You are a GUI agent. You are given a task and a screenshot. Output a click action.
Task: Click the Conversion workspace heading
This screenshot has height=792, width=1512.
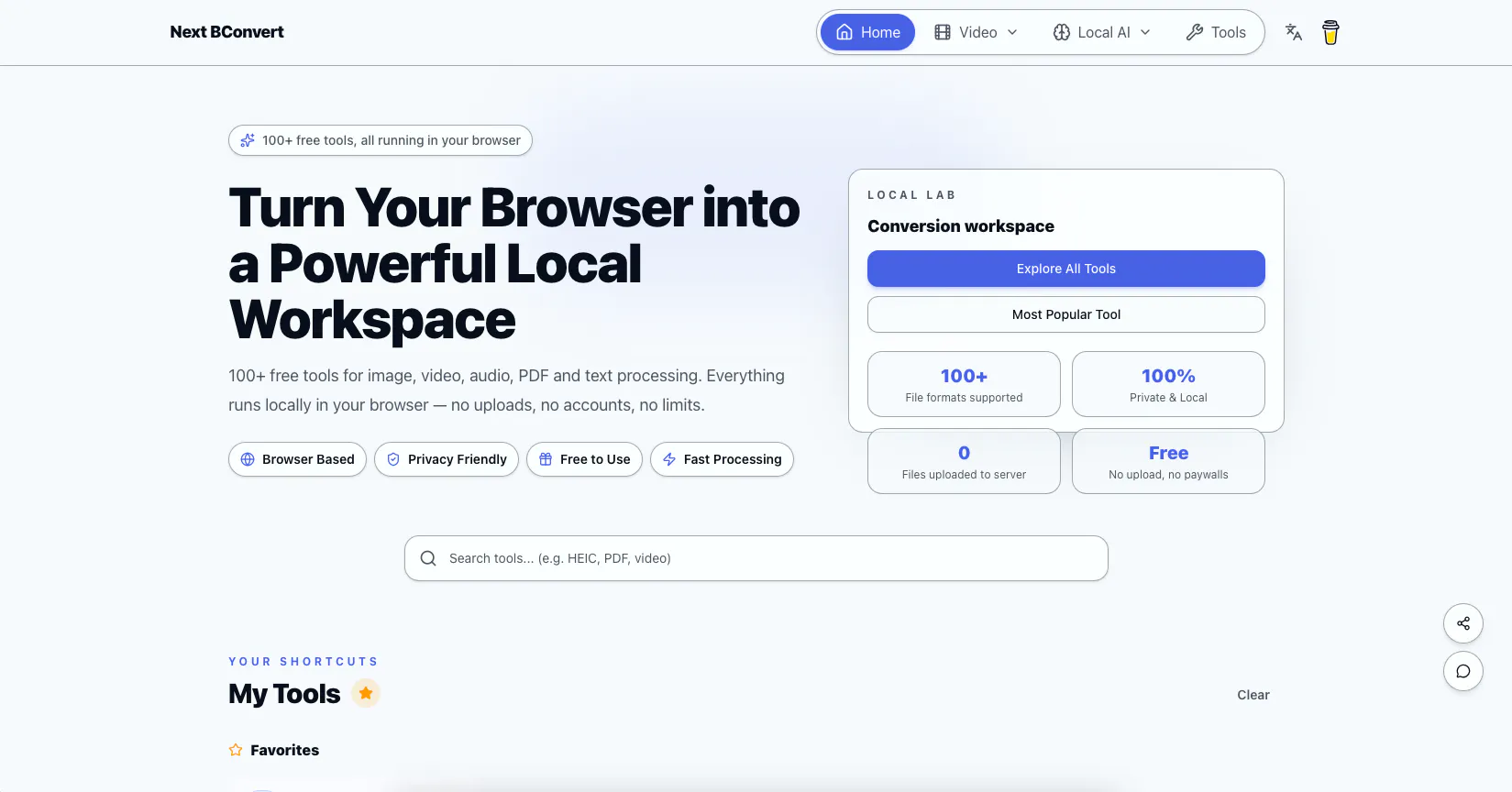coord(961,226)
